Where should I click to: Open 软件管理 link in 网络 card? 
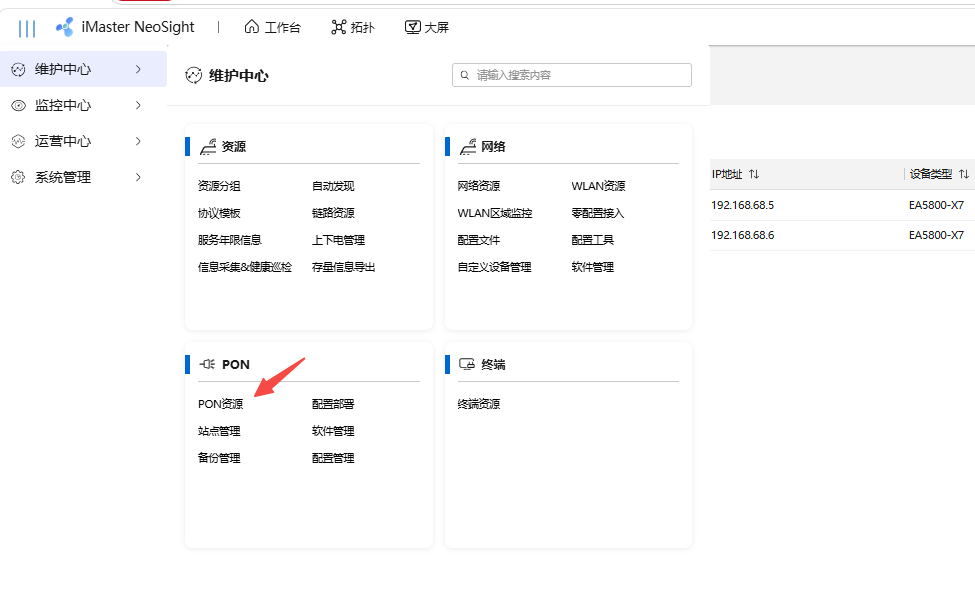coord(593,267)
